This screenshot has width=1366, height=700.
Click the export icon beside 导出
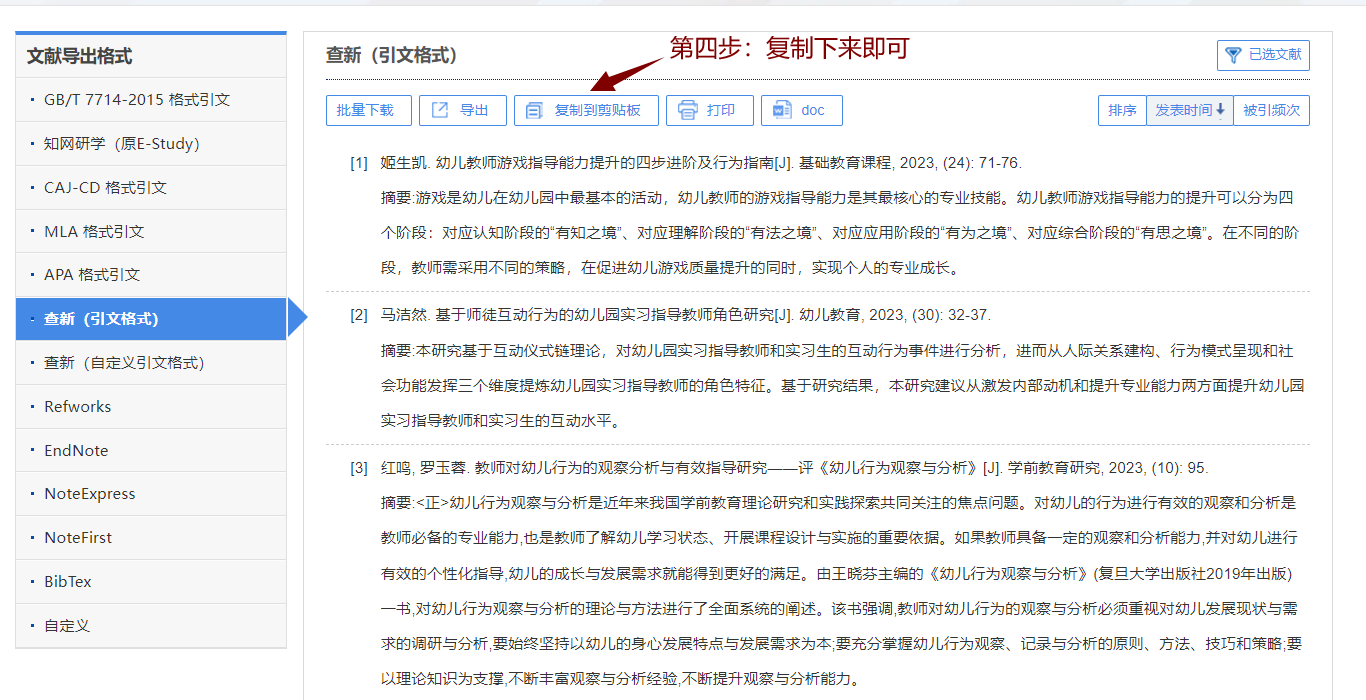pyautogui.click(x=440, y=110)
